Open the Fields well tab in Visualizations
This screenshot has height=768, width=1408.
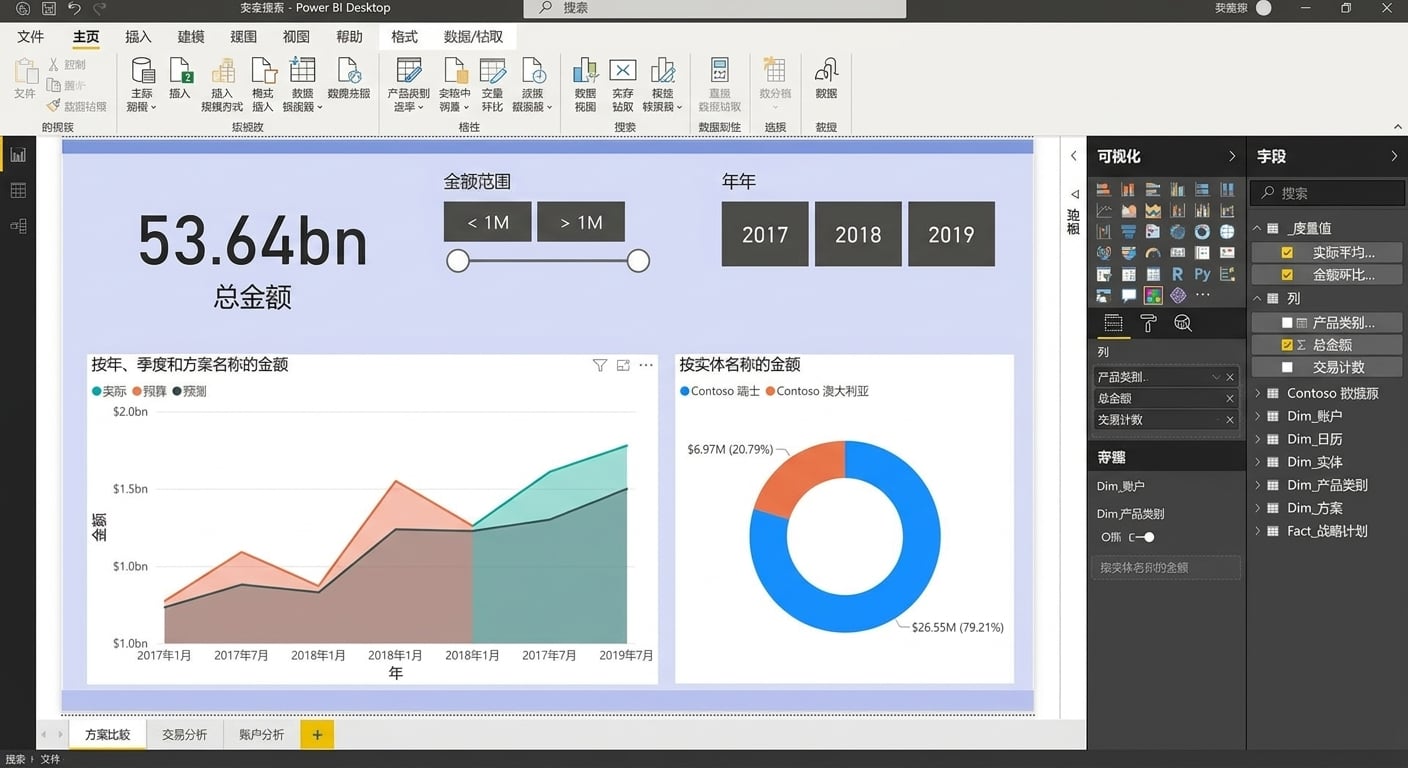click(1113, 323)
